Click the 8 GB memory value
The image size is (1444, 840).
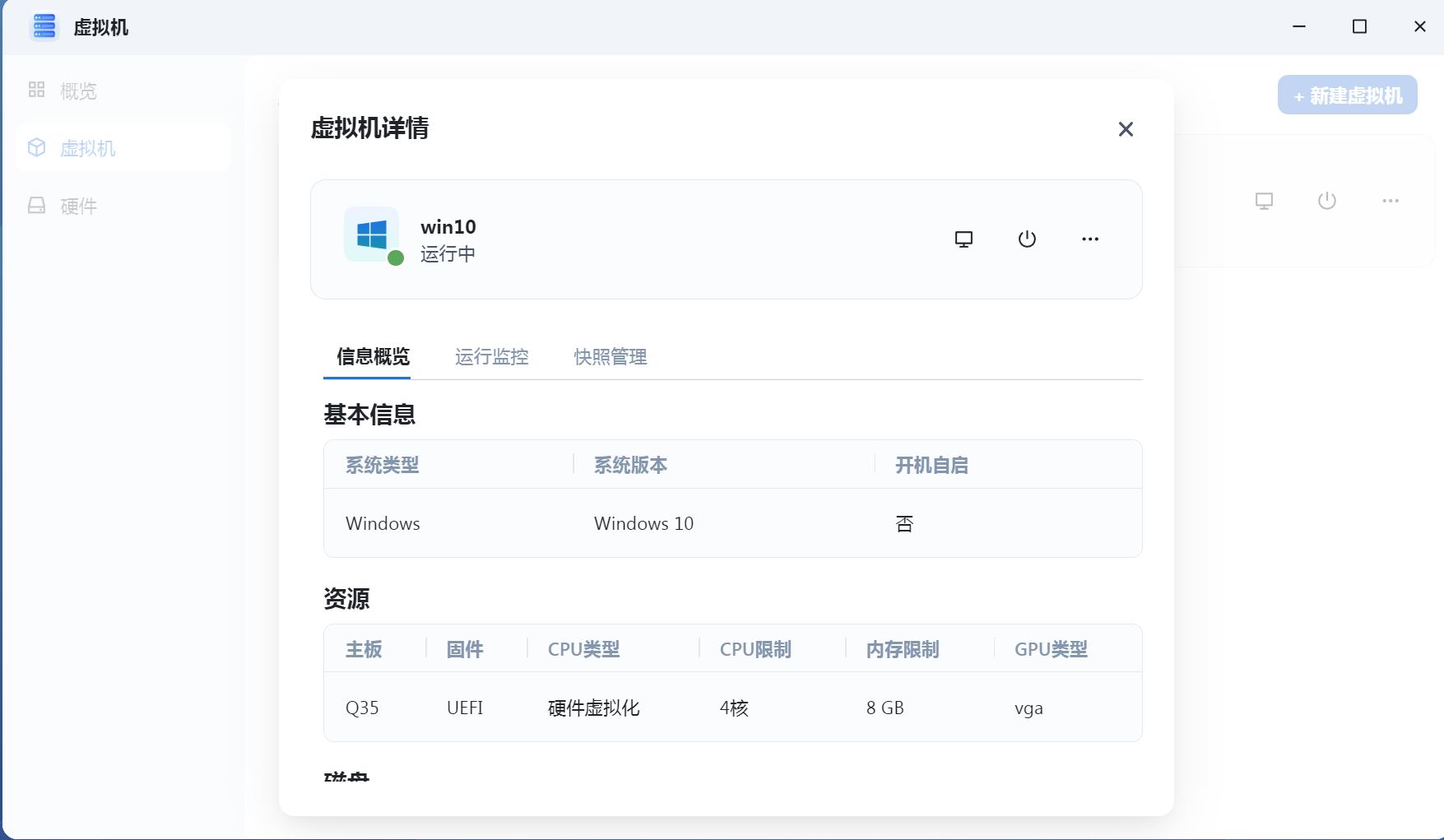click(885, 708)
